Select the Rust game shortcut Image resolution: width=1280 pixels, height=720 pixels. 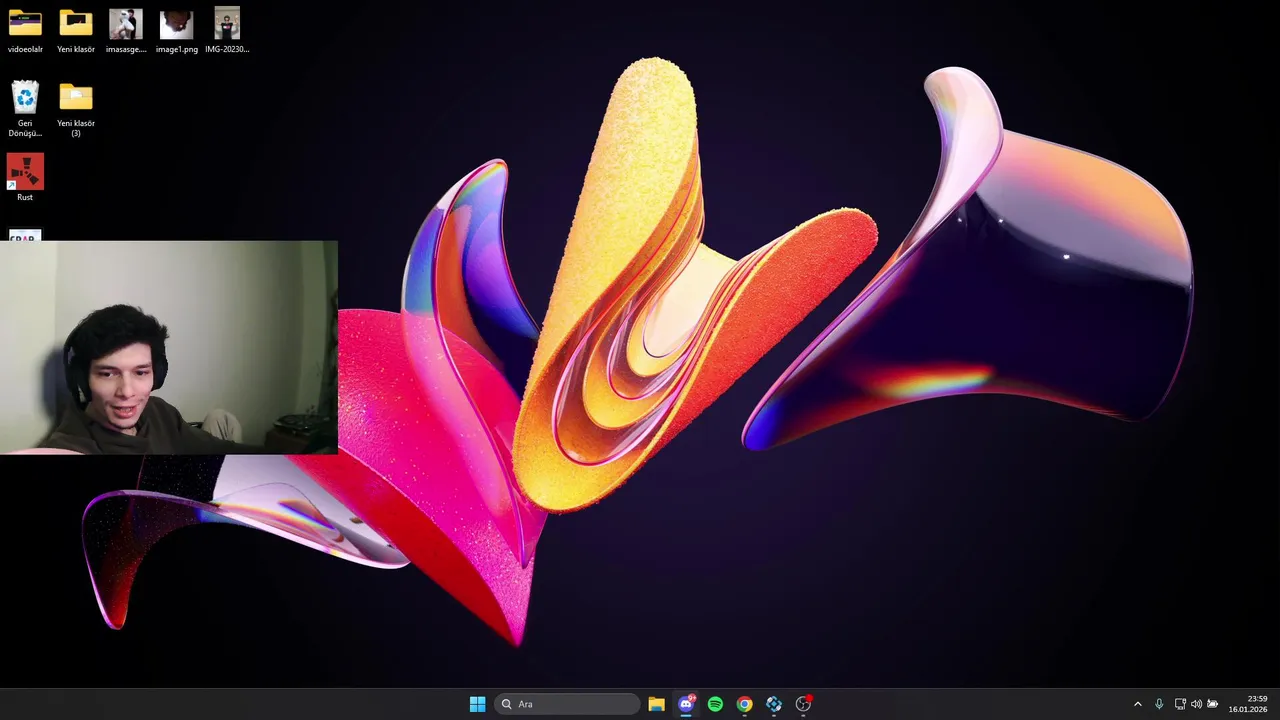(x=25, y=177)
